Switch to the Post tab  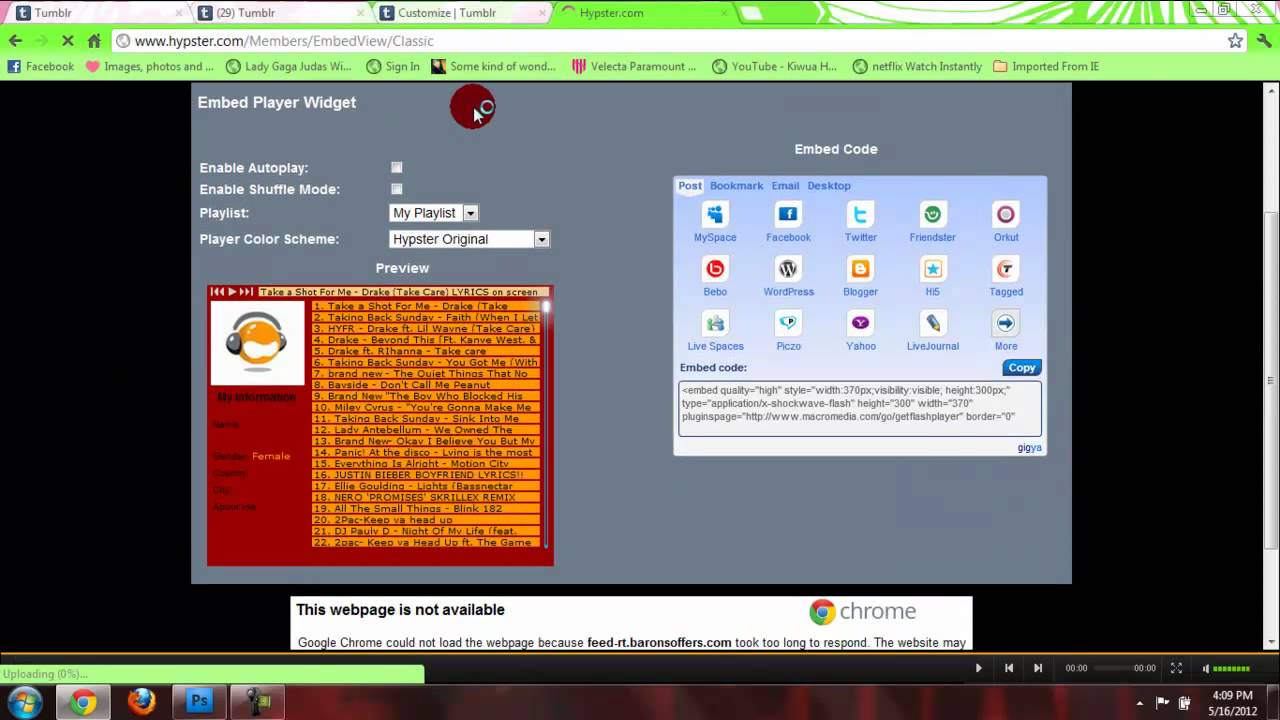[x=690, y=186]
